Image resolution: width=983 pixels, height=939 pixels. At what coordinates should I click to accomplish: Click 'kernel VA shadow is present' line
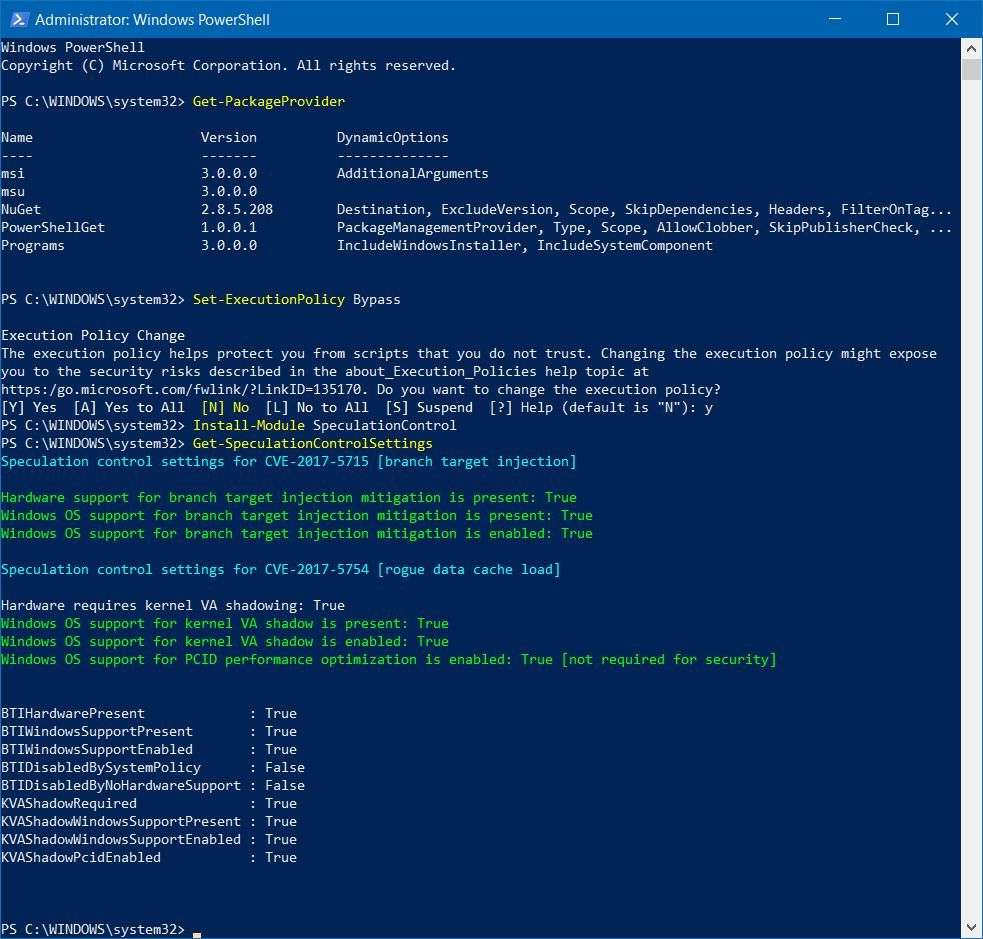tap(224, 624)
